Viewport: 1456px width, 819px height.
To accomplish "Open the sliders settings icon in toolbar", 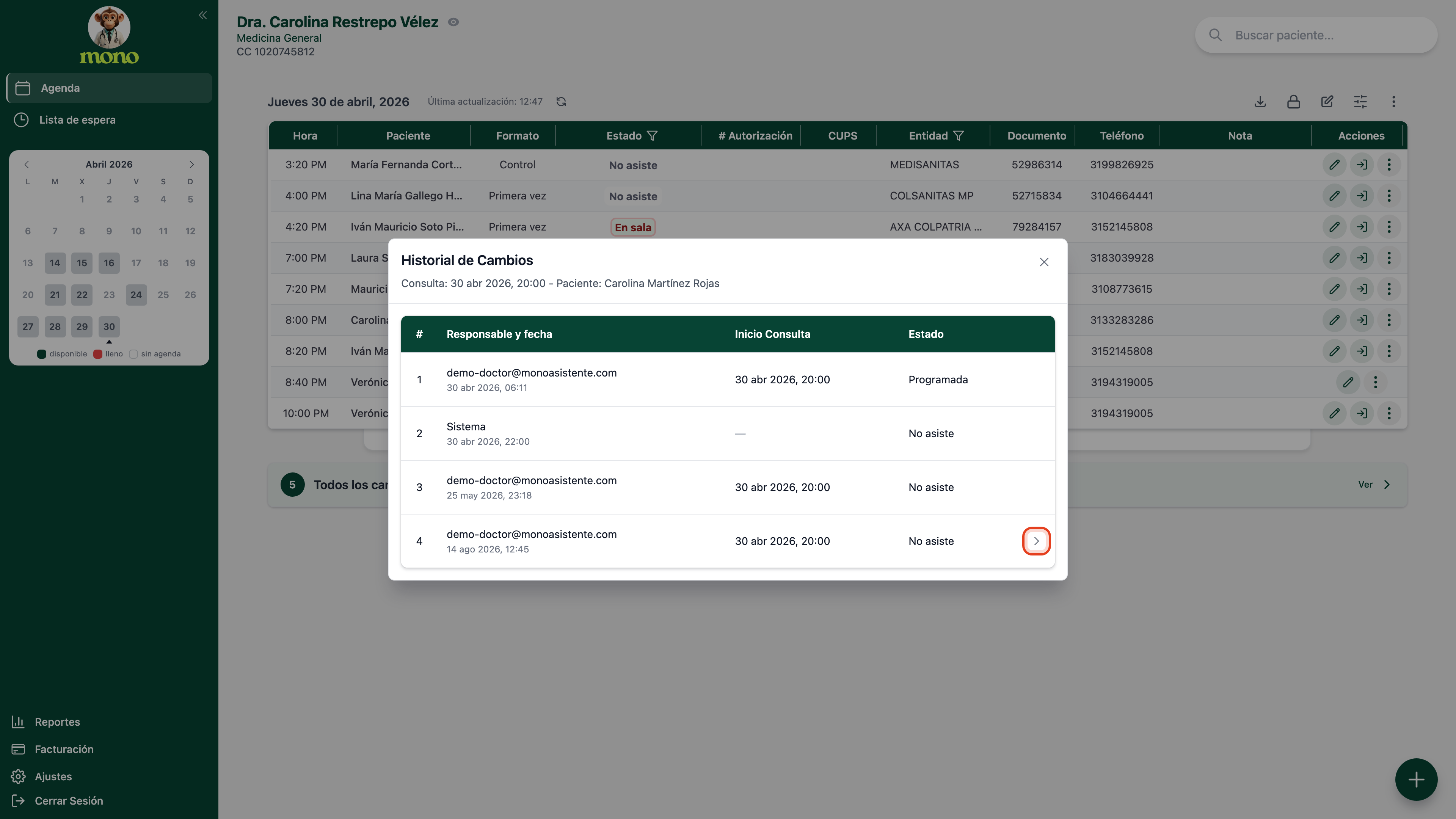I will pos(1360,102).
